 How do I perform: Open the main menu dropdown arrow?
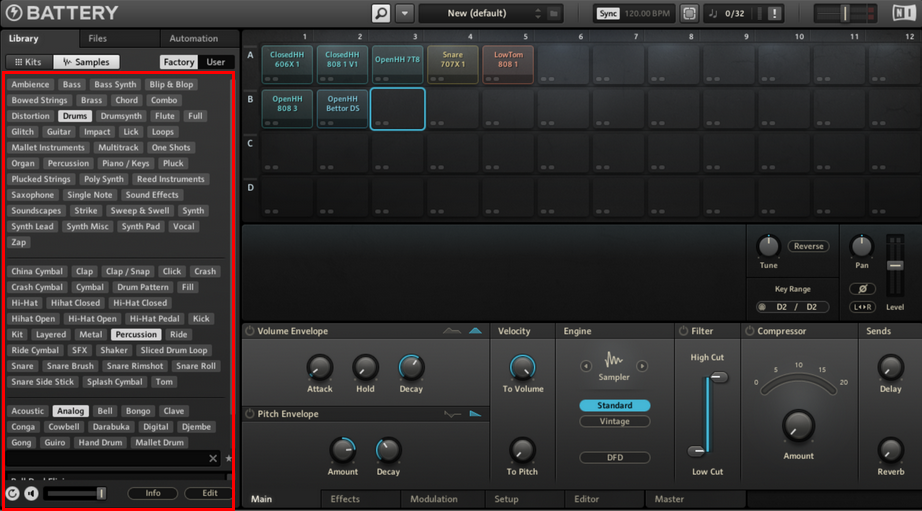[x=405, y=13]
